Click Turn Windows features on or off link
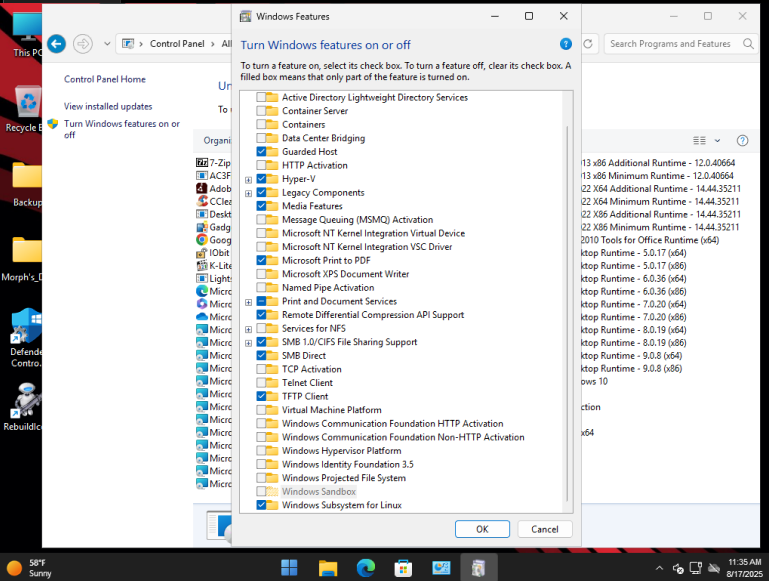Screen dimensions: 769x581 [122, 129]
